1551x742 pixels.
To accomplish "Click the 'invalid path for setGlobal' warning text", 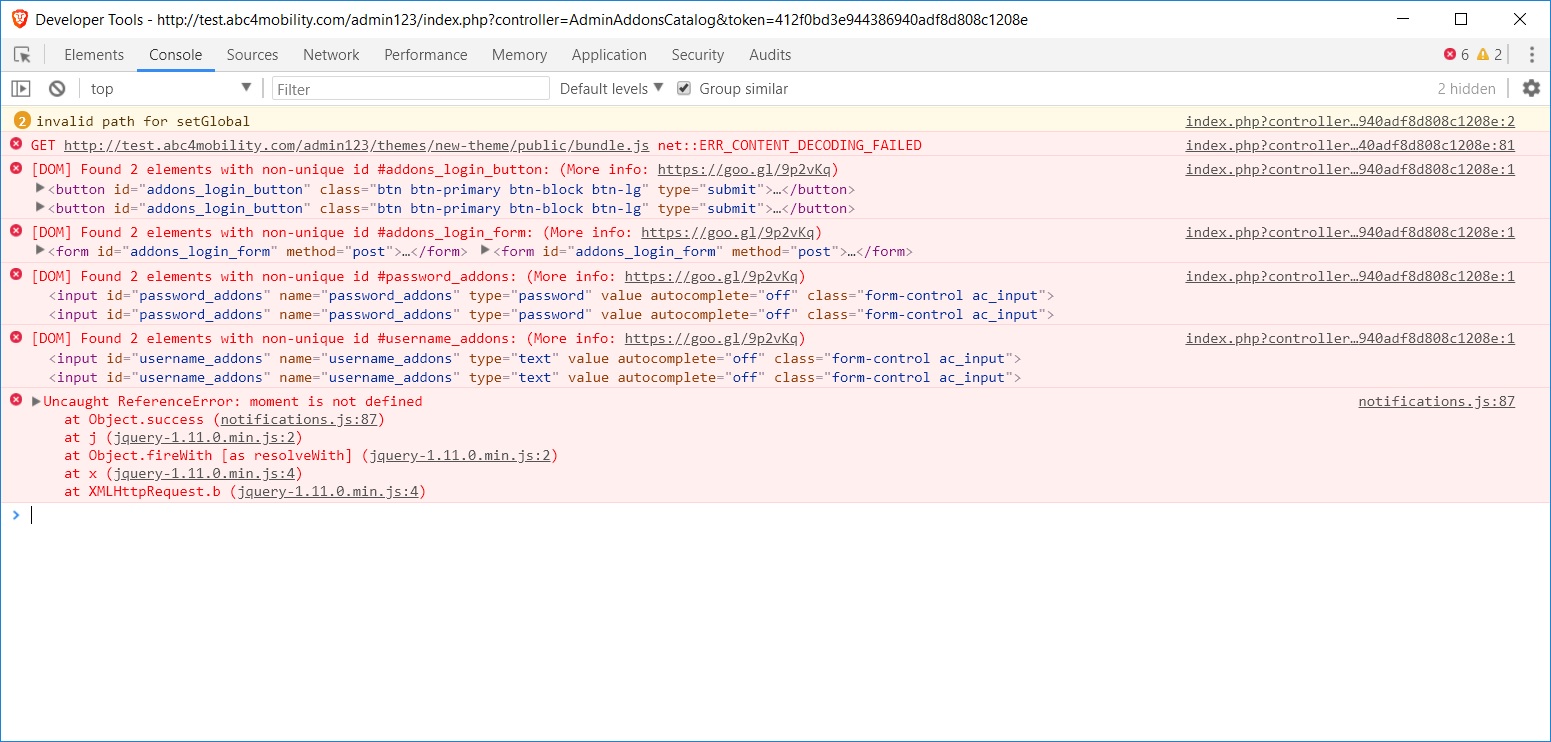I will pyautogui.click(x=143, y=121).
